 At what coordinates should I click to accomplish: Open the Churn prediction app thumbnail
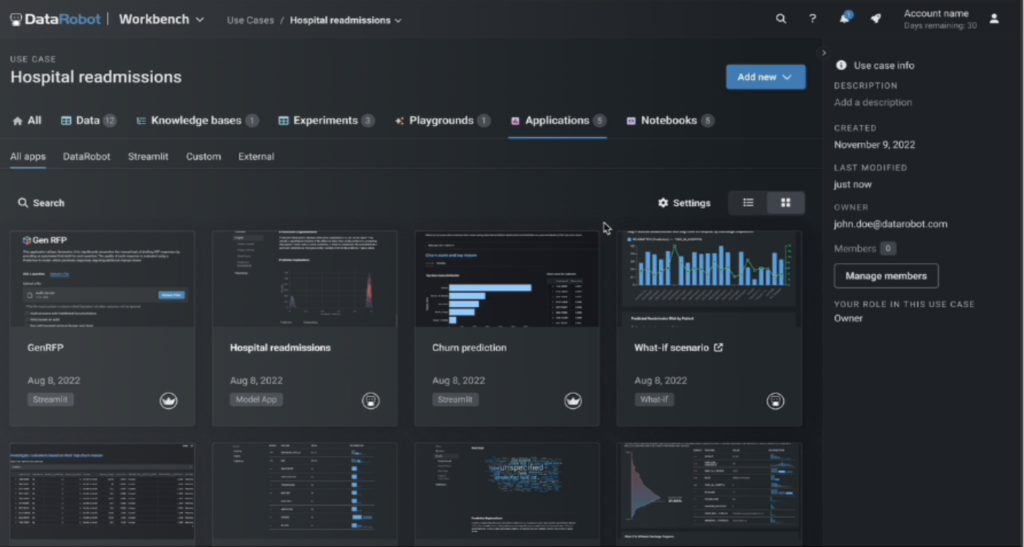coord(507,279)
